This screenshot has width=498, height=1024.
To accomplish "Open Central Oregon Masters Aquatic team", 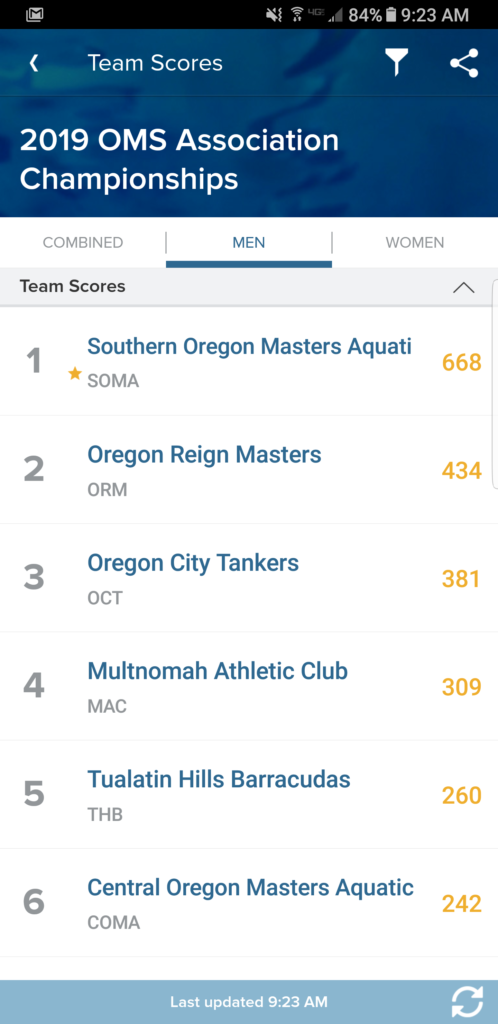I will click(249, 903).
